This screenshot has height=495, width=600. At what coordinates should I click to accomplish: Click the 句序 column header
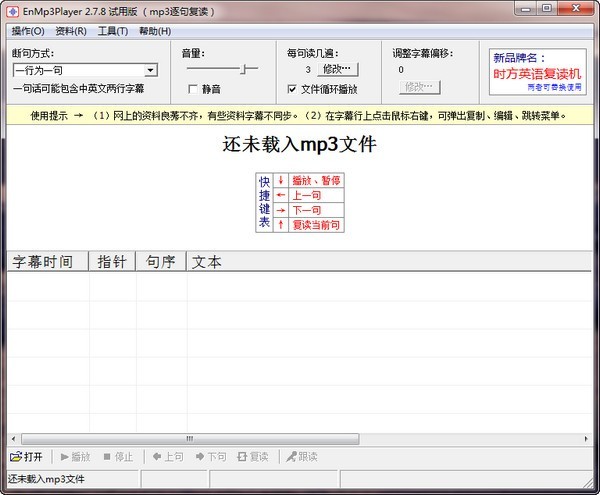(161, 262)
